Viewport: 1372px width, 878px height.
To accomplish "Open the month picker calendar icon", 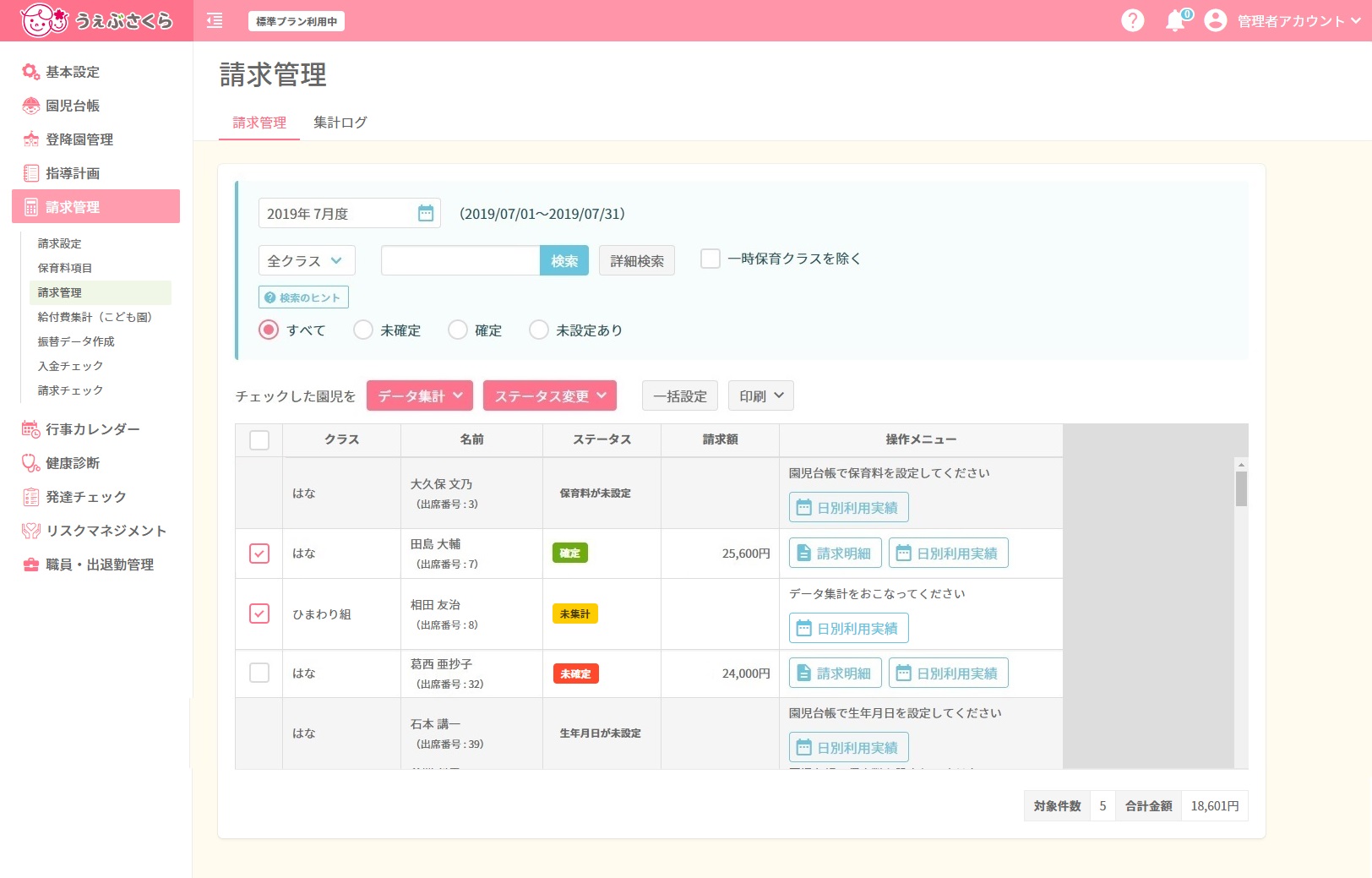I will [426, 213].
